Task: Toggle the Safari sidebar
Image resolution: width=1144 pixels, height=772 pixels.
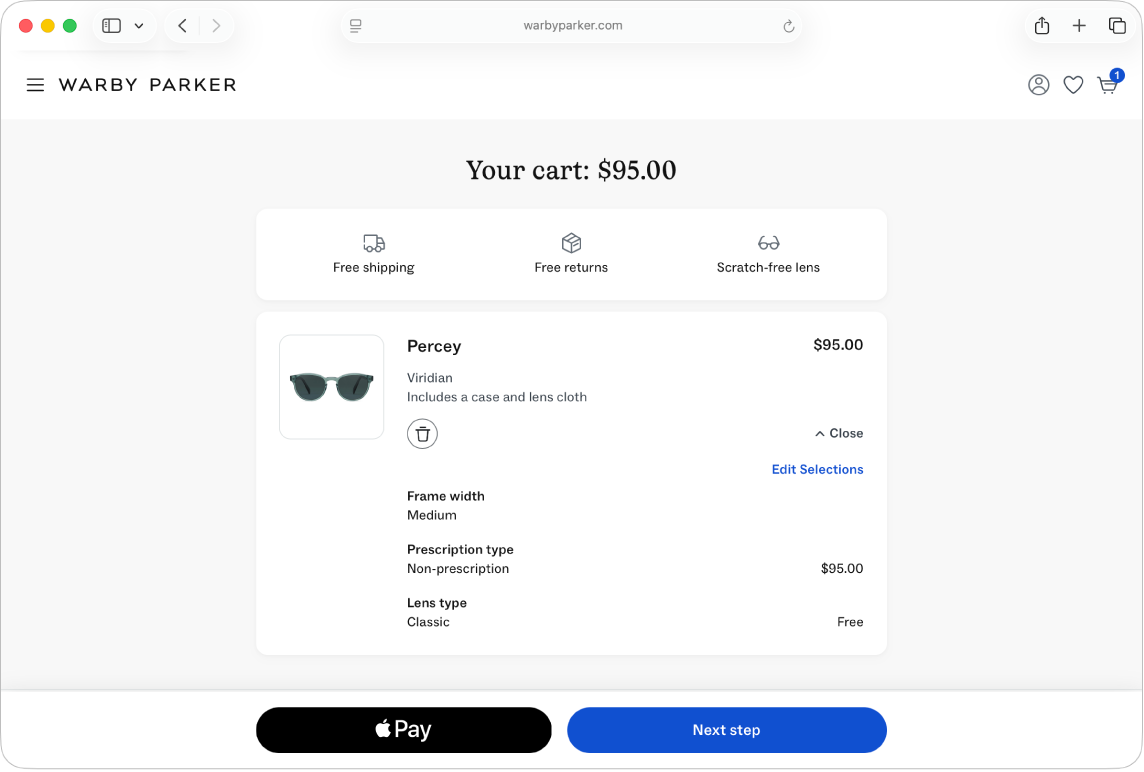Action: pos(111,25)
